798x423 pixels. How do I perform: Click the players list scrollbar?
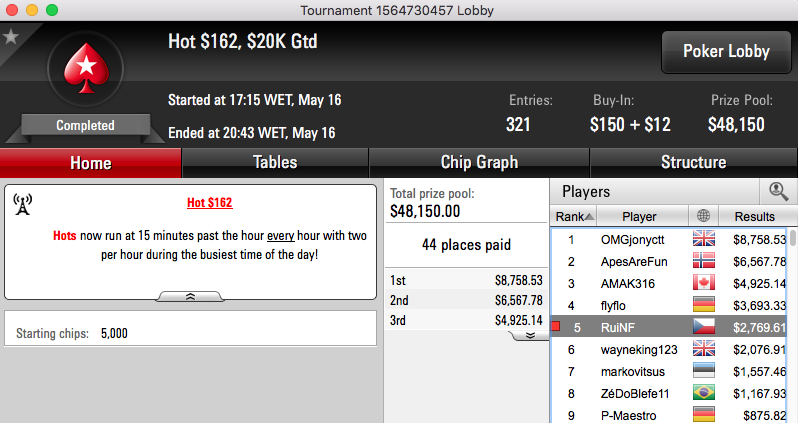tap(792, 326)
